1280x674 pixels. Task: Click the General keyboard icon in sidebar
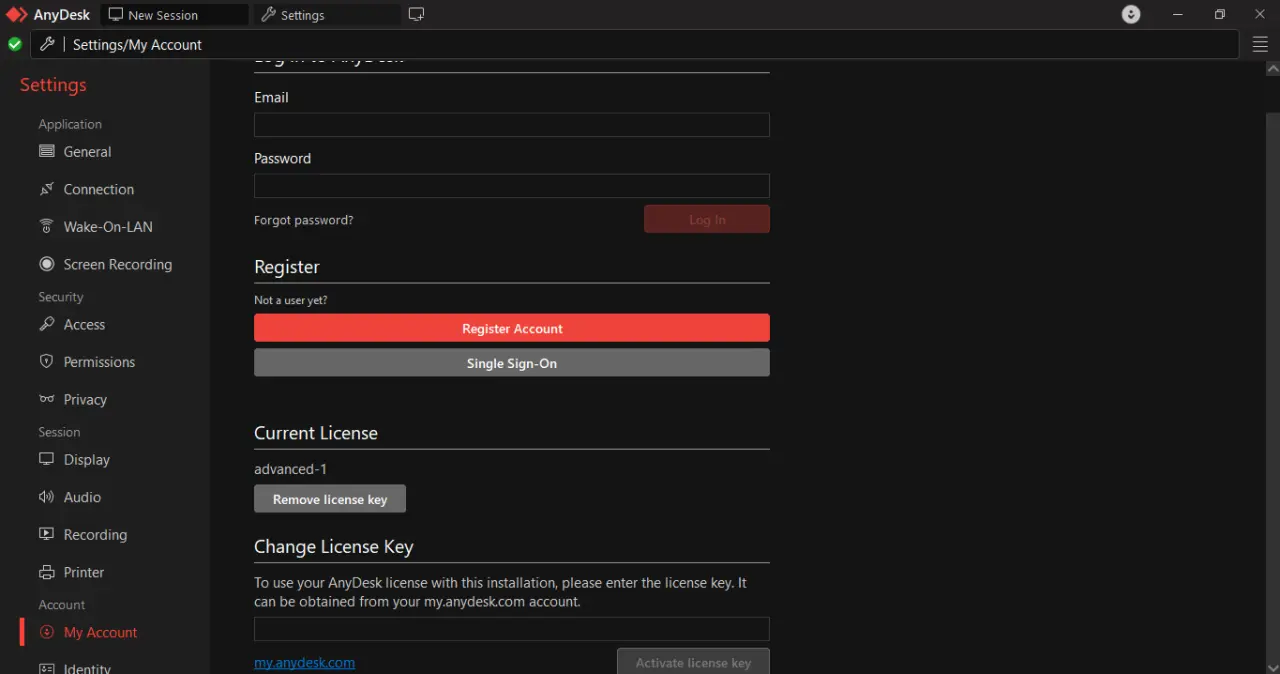[46, 151]
